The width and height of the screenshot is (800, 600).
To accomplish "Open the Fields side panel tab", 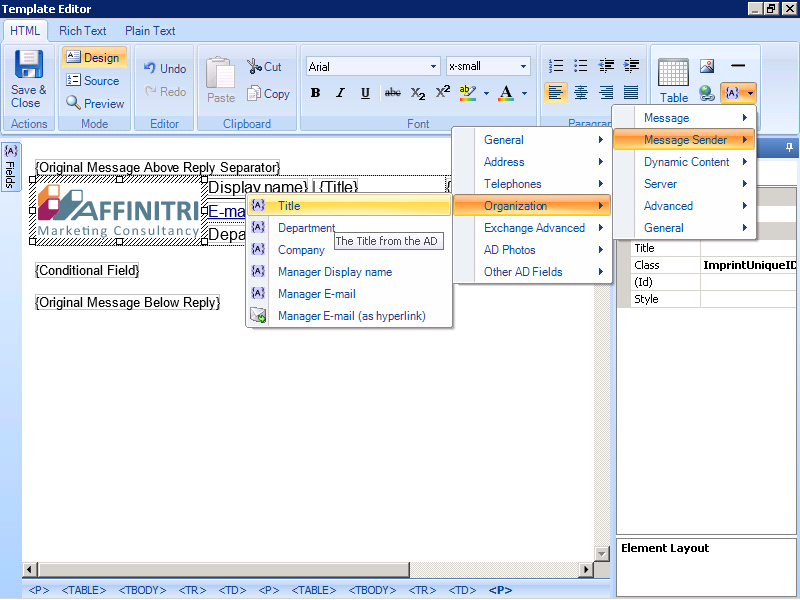I will tap(11, 166).
